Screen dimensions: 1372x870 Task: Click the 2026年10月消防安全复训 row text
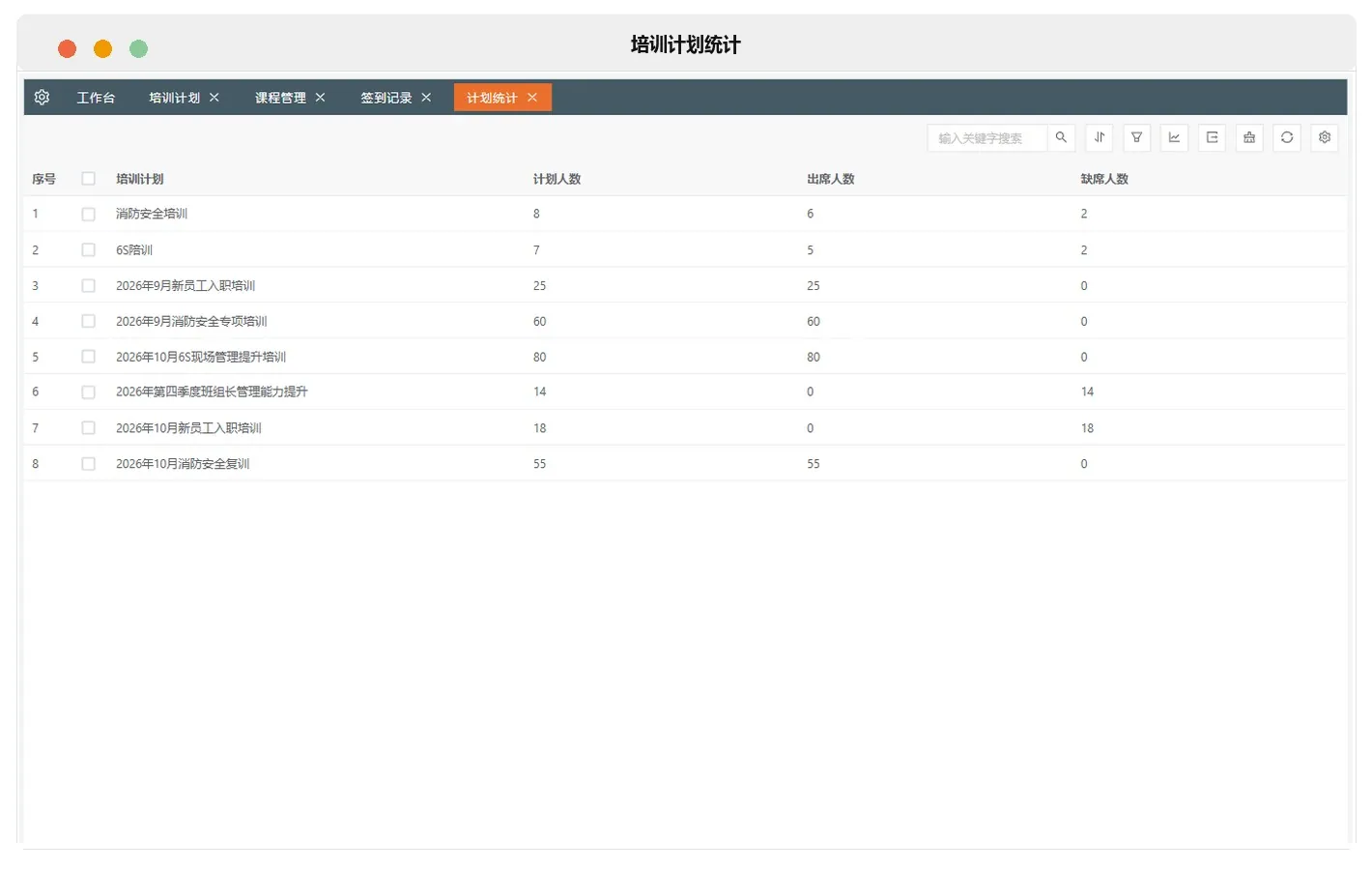pos(183,463)
